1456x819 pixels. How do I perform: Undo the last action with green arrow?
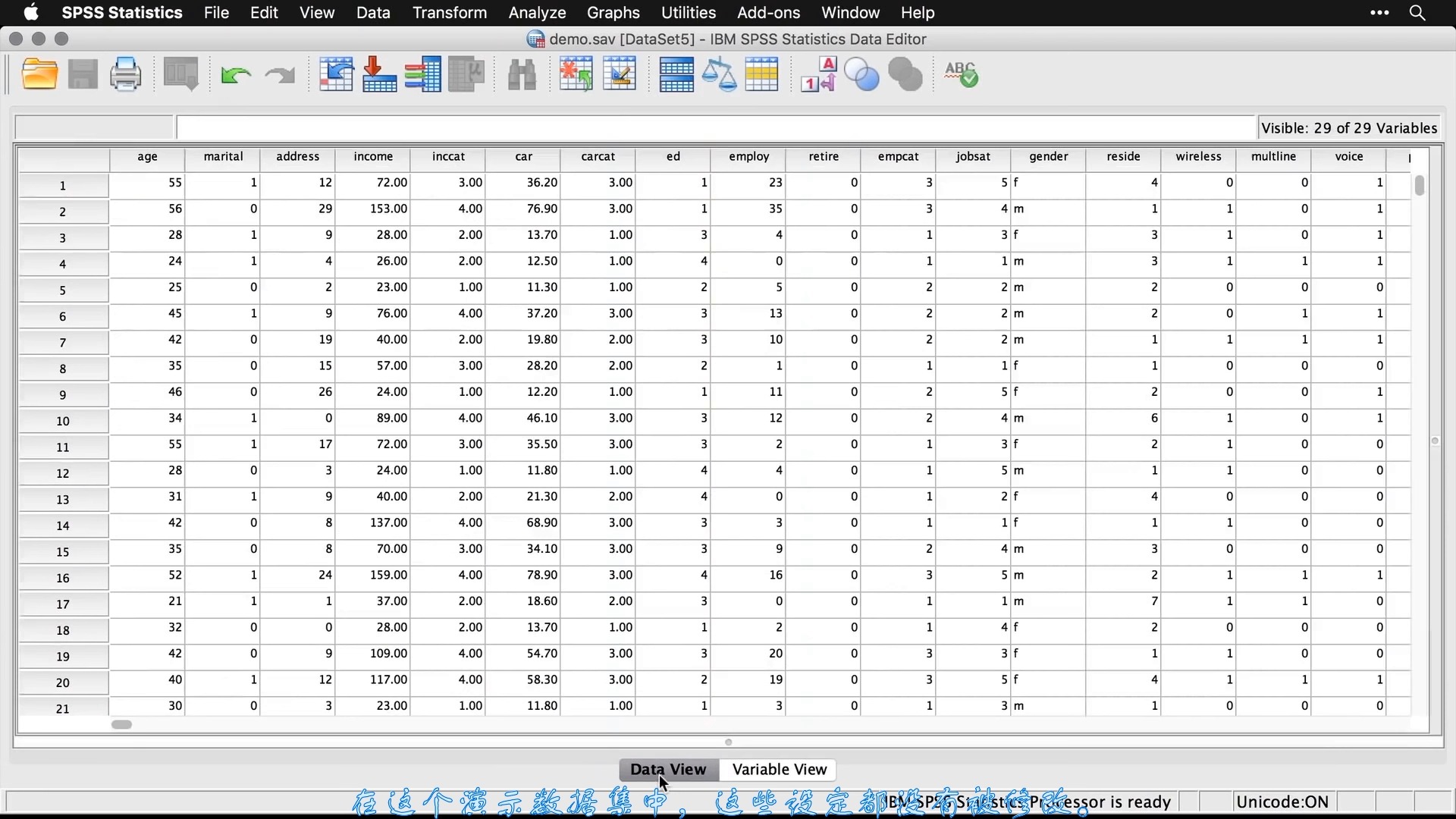click(236, 75)
